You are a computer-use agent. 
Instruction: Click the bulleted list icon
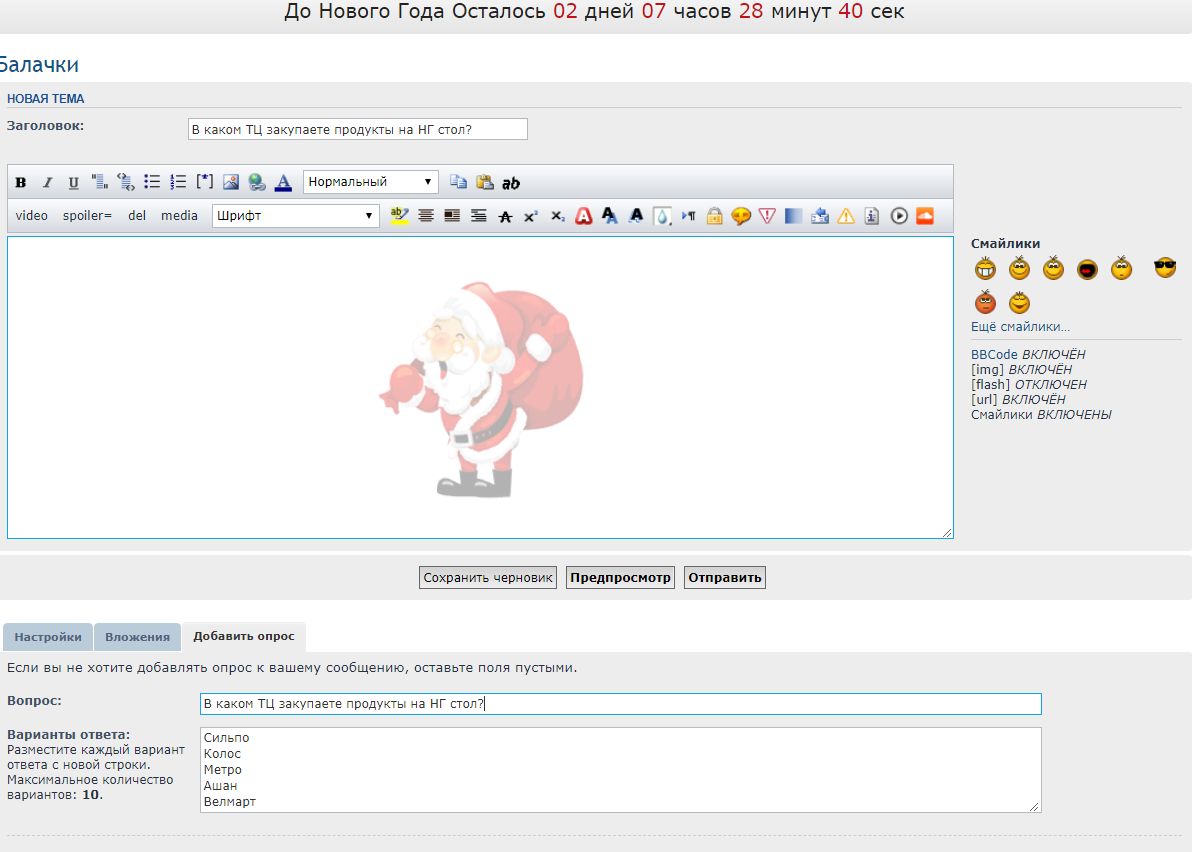[x=152, y=182]
